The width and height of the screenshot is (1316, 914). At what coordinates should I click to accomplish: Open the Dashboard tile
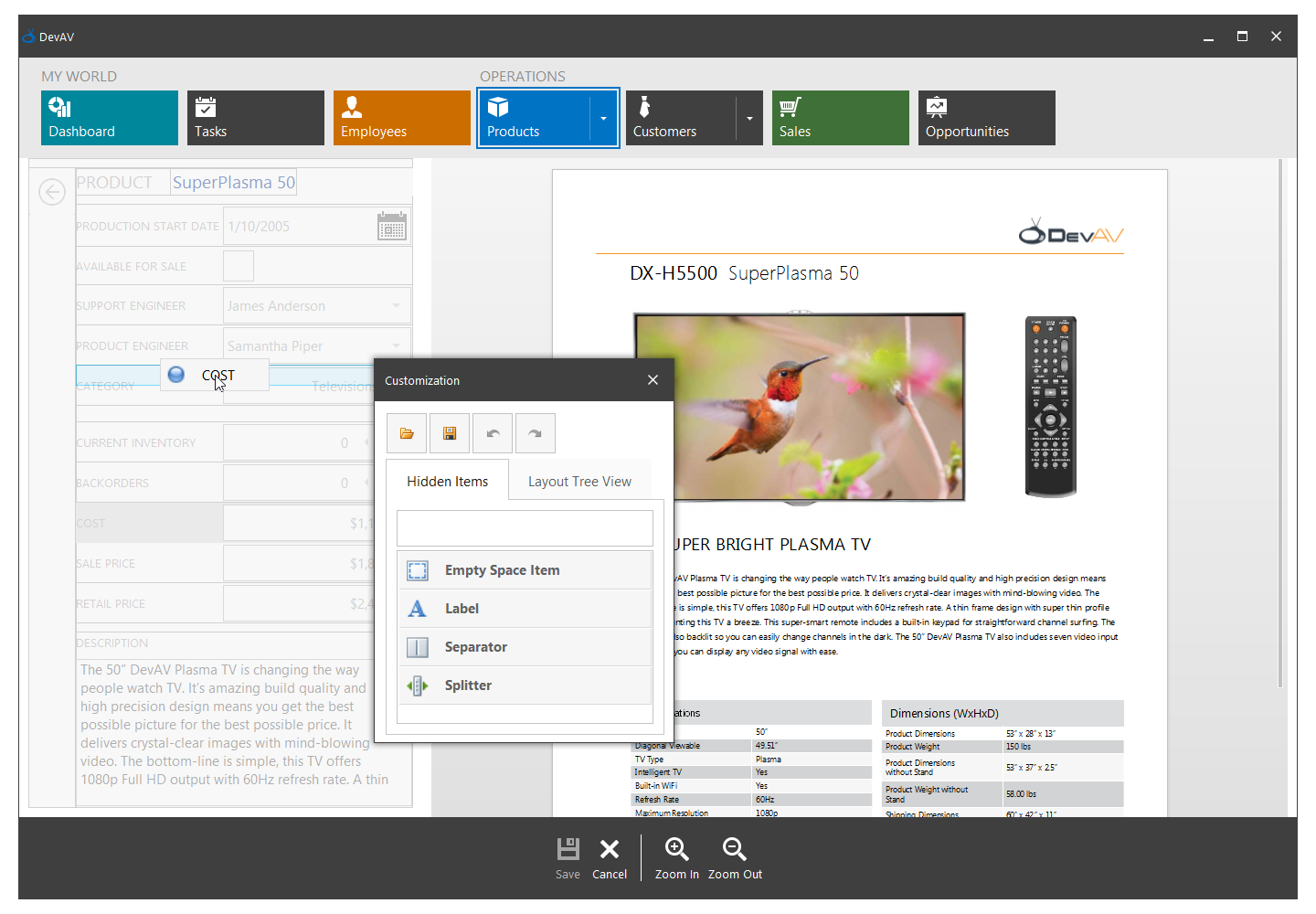tap(110, 118)
